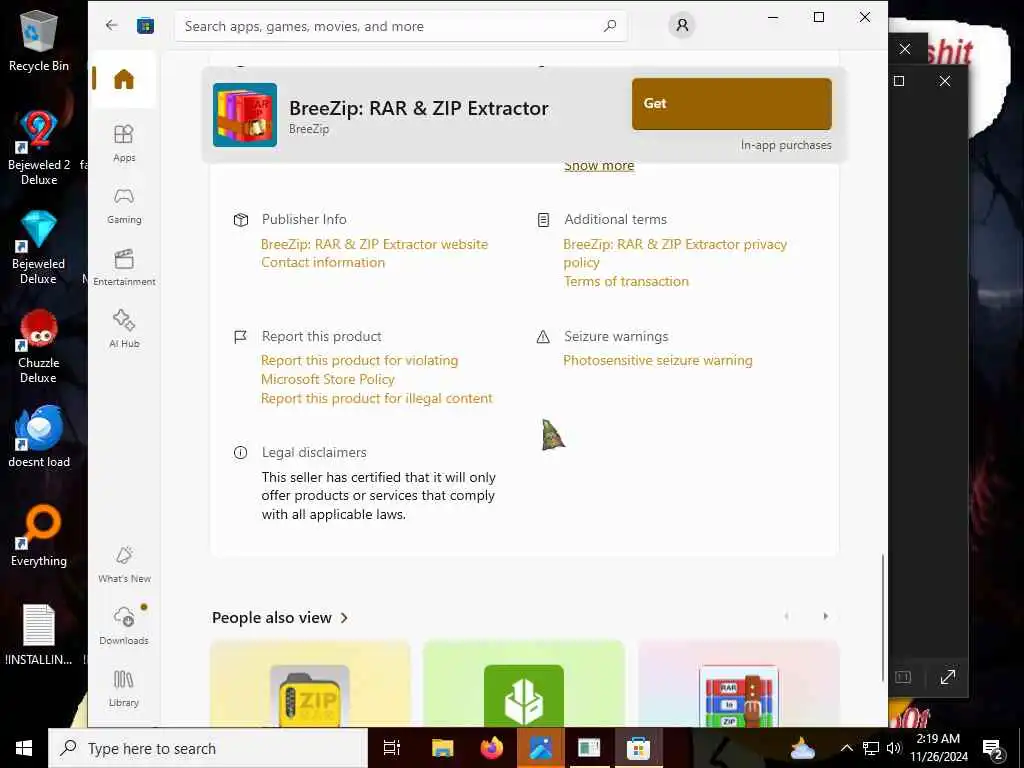This screenshot has width=1024, height=768.
Task: Open Contact information link
Action: coord(323,263)
